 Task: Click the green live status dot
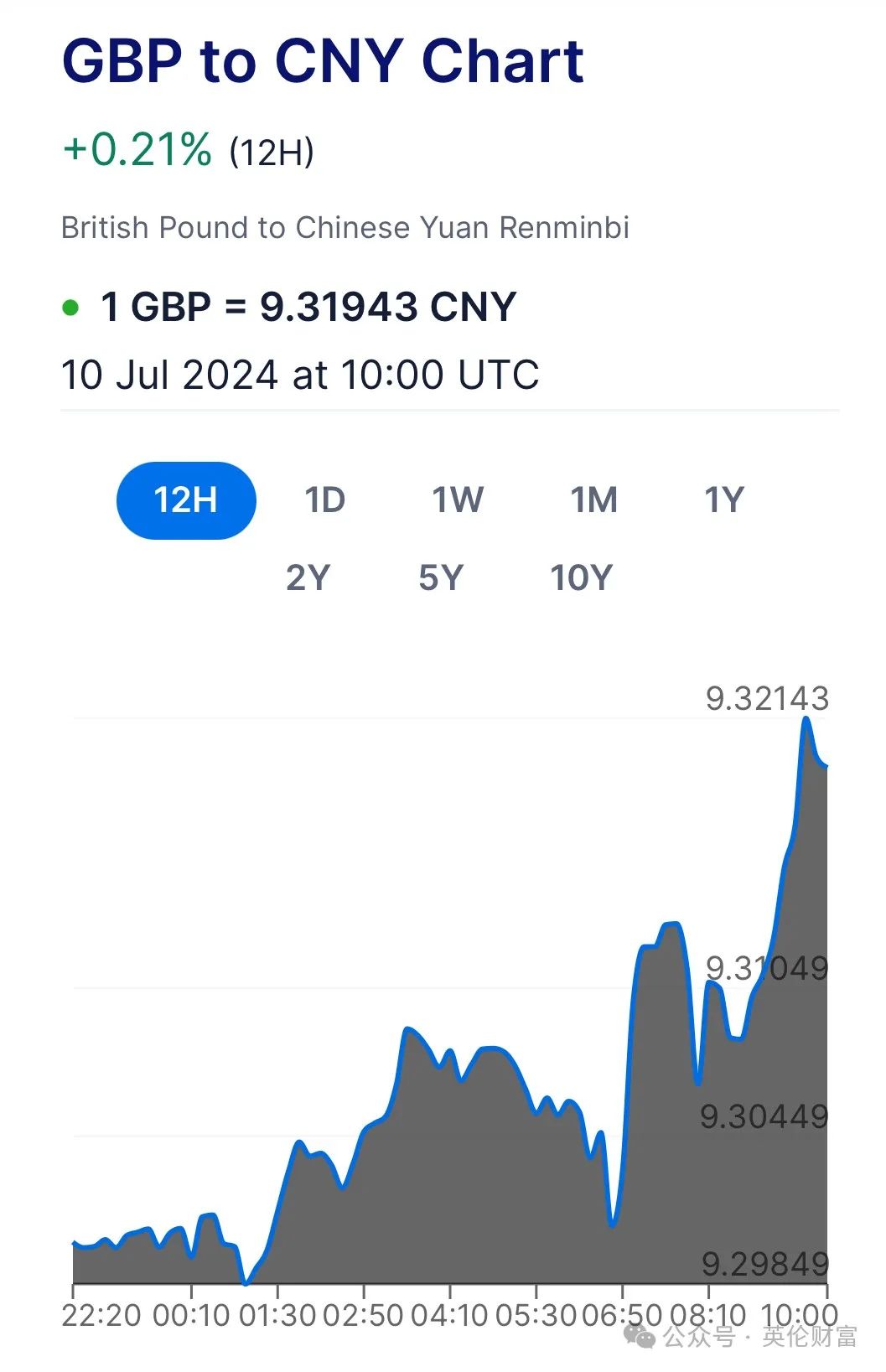[x=71, y=308]
